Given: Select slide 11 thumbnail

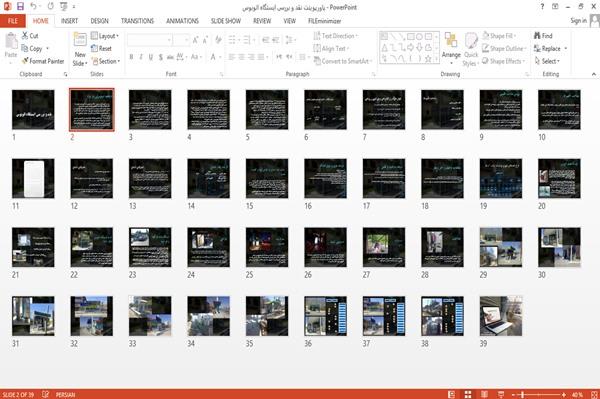Looking at the screenshot, I should [x=33, y=179].
